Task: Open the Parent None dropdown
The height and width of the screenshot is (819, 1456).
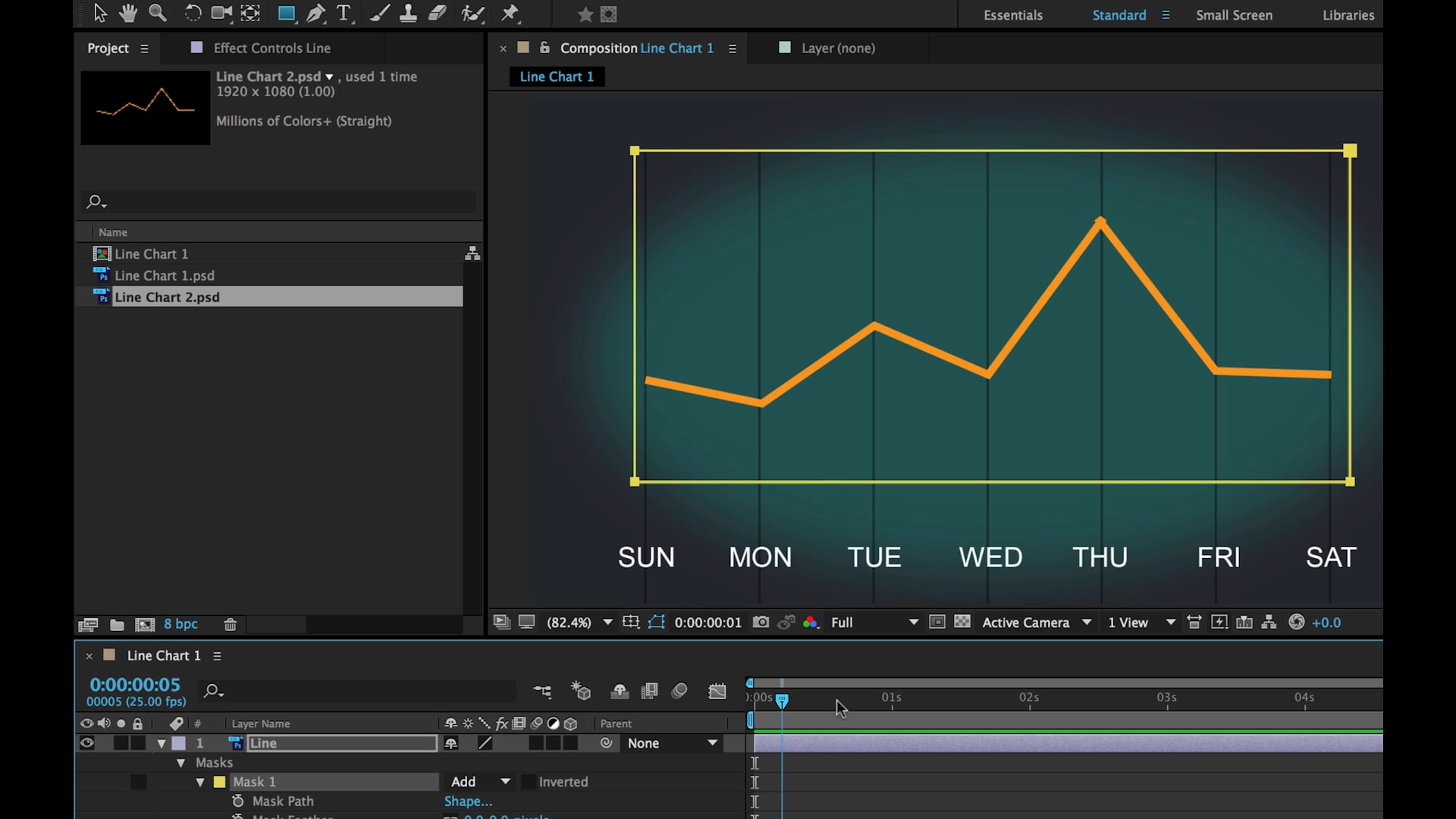Action: click(x=672, y=743)
